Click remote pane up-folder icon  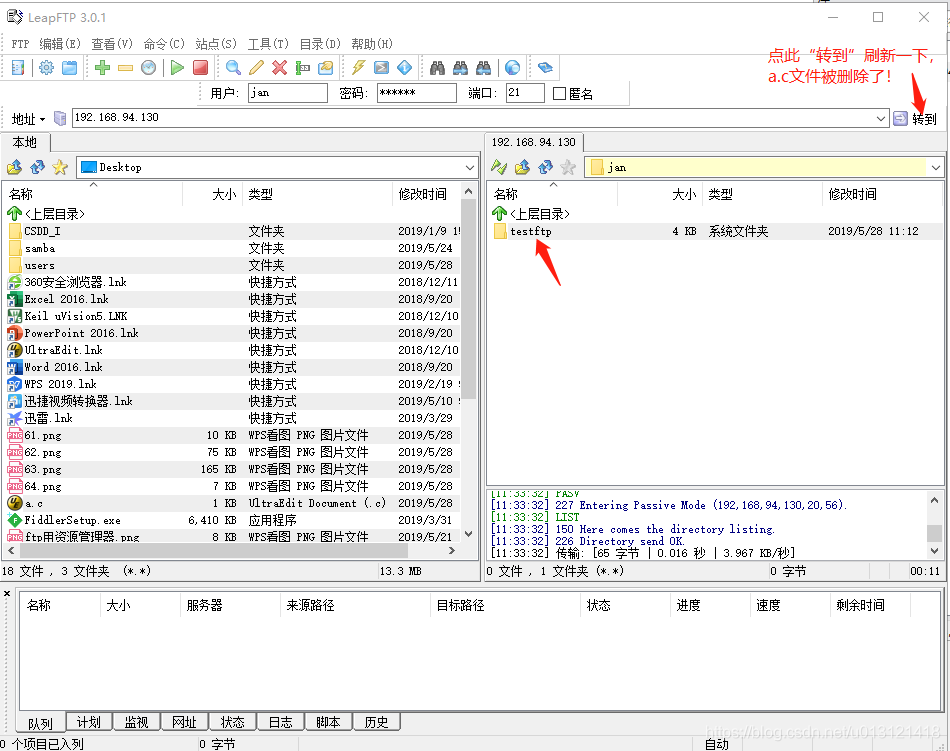[522, 167]
